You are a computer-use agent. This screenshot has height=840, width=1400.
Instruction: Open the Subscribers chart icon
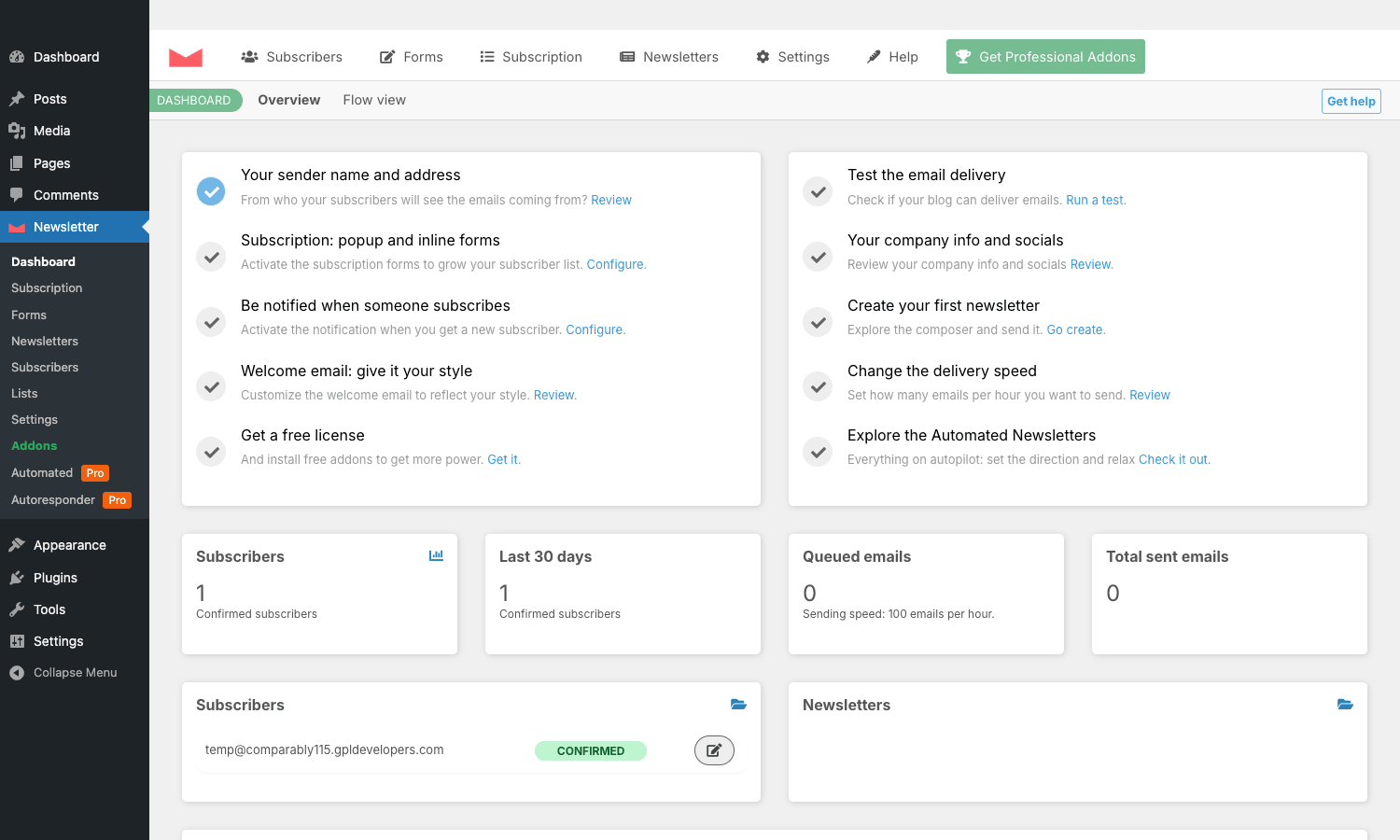click(436, 555)
